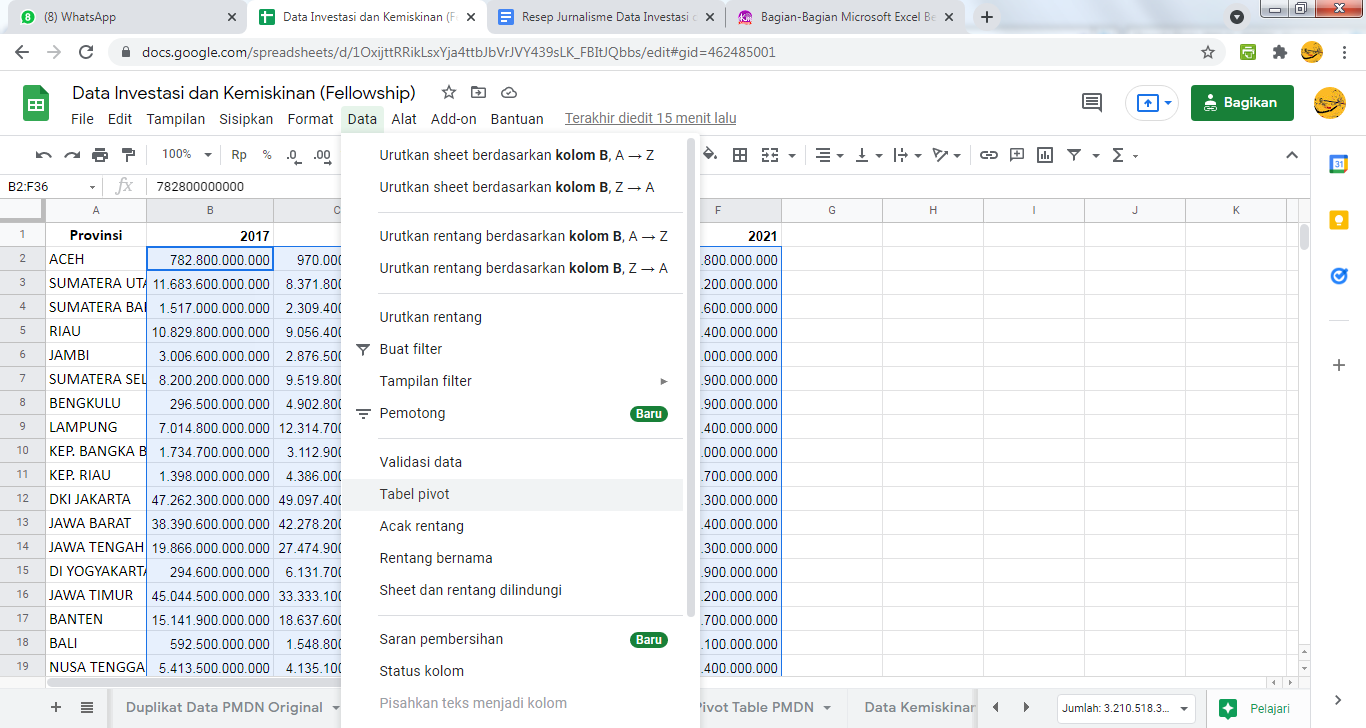Open the Jumlah summary dropdown
The image size is (1366, 728).
[1126, 708]
